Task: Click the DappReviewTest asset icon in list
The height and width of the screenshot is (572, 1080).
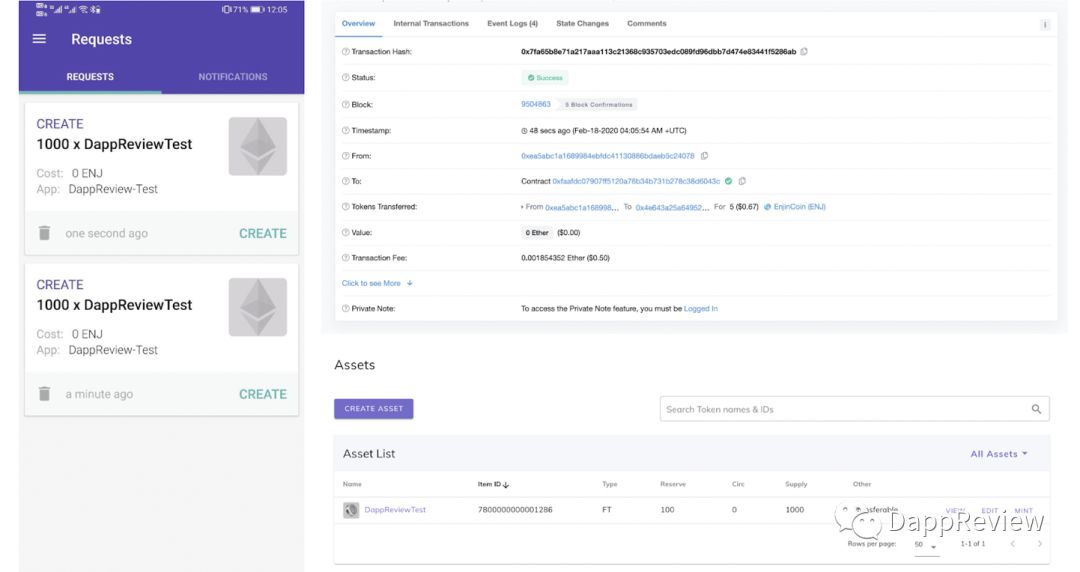Action: pyautogui.click(x=351, y=510)
